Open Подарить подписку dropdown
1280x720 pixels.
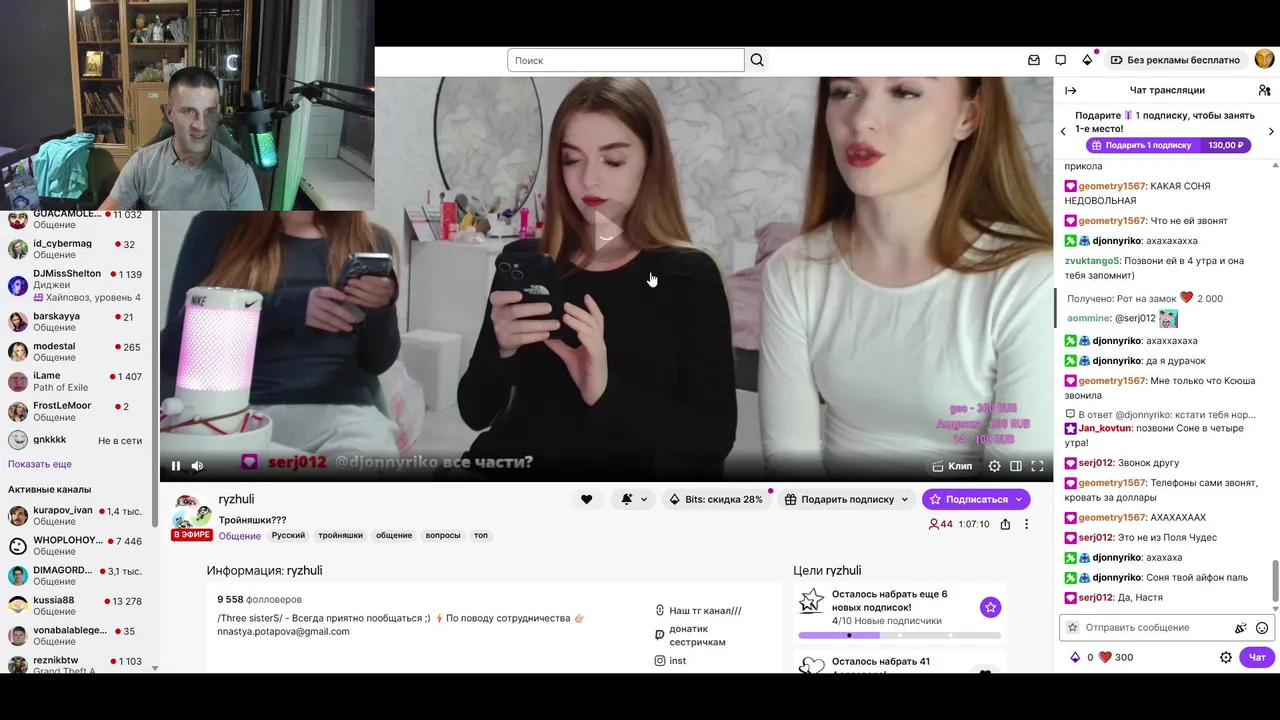846,499
